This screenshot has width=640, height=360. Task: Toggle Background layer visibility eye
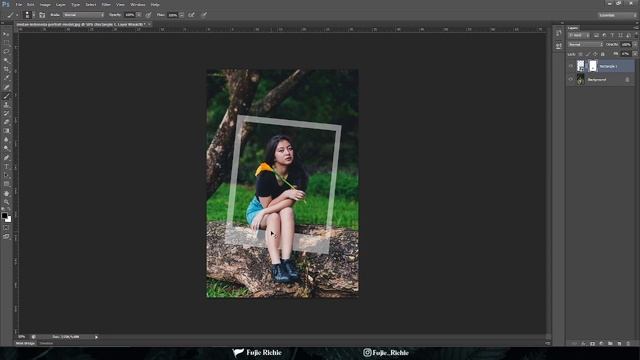[571, 80]
